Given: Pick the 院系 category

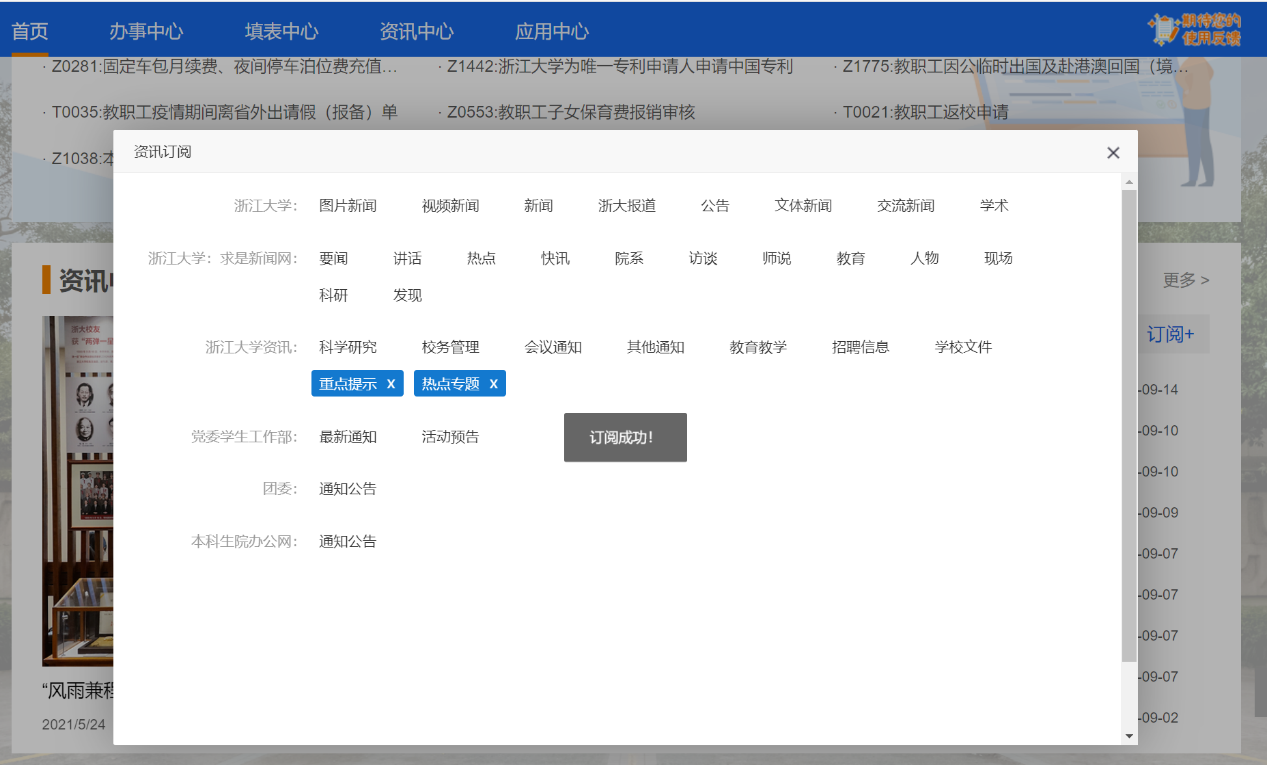Looking at the screenshot, I should click(629, 258).
